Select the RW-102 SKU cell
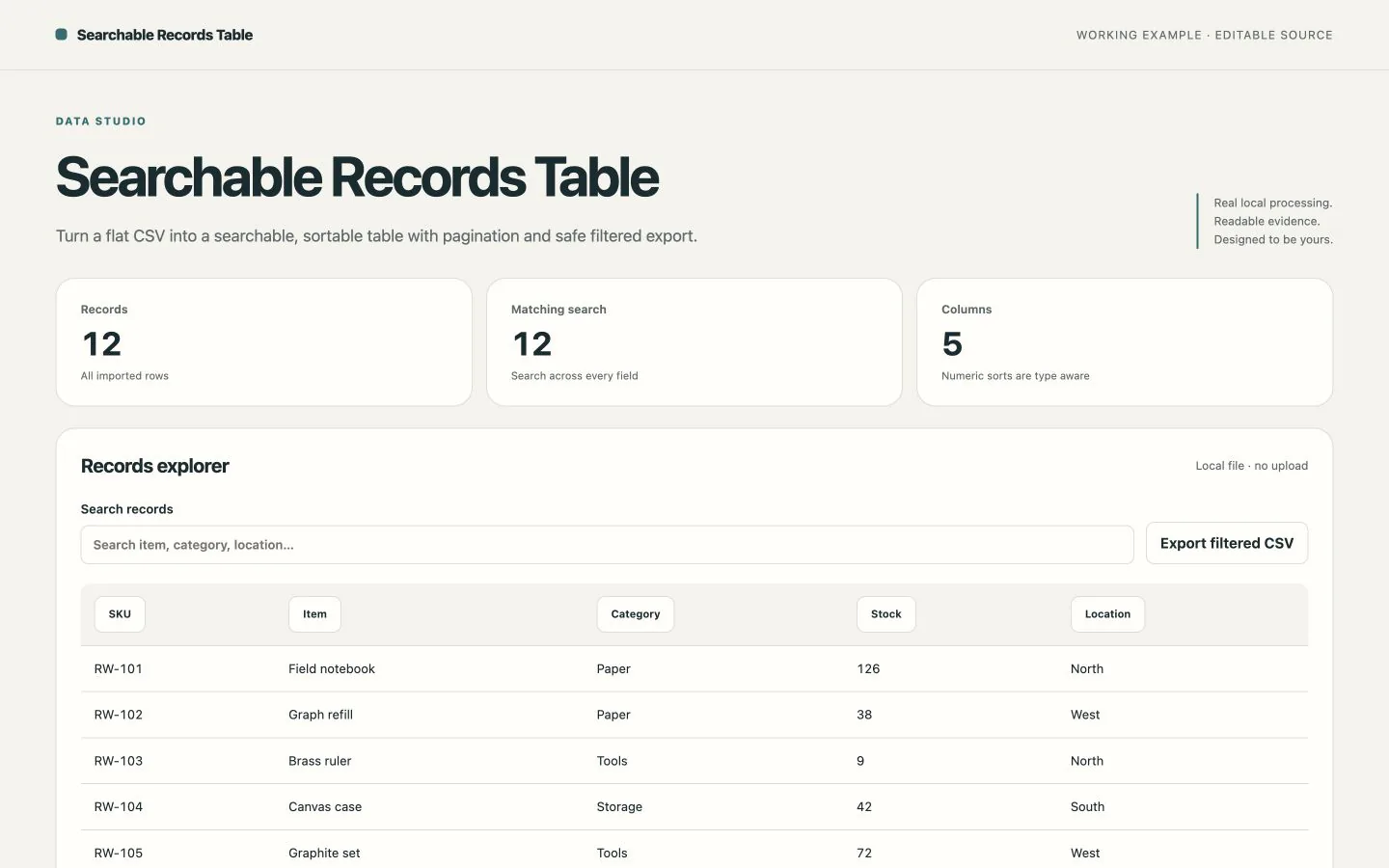1389x868 pixels. (119, 715)
